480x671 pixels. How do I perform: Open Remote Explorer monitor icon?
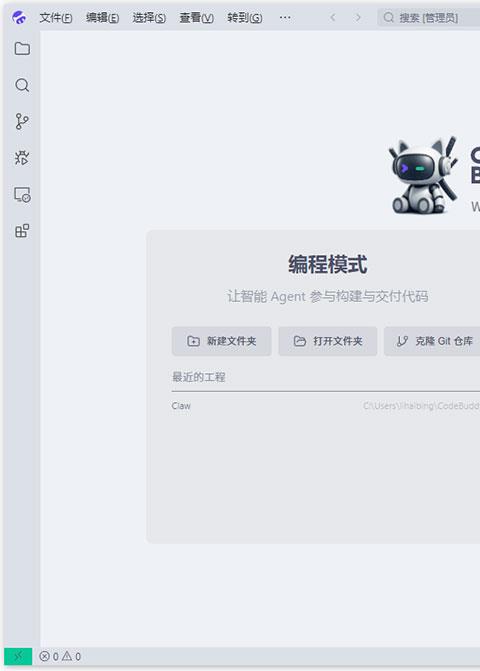click(x=22, y=195)
